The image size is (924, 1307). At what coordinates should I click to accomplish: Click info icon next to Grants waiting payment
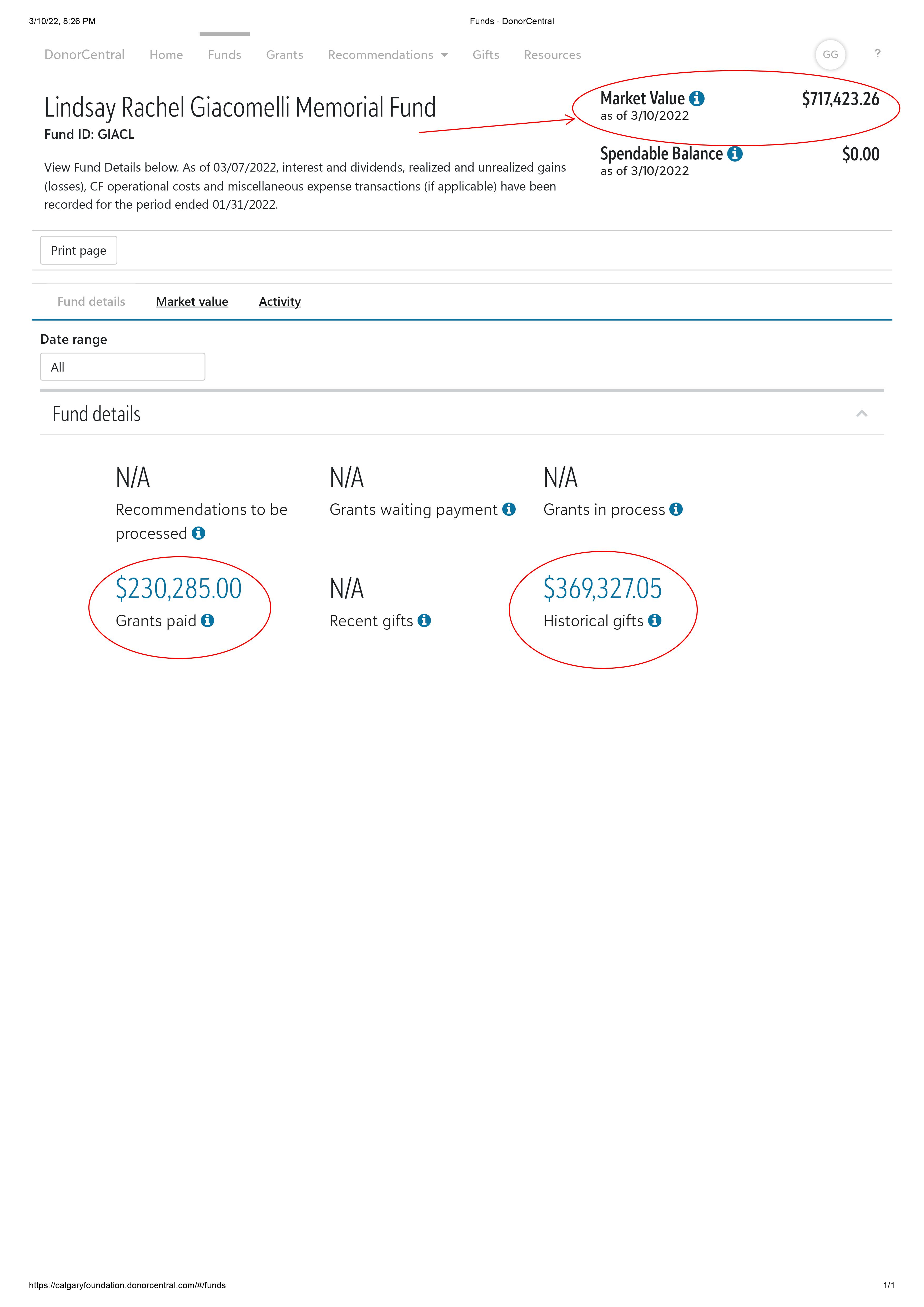point(509,509)
